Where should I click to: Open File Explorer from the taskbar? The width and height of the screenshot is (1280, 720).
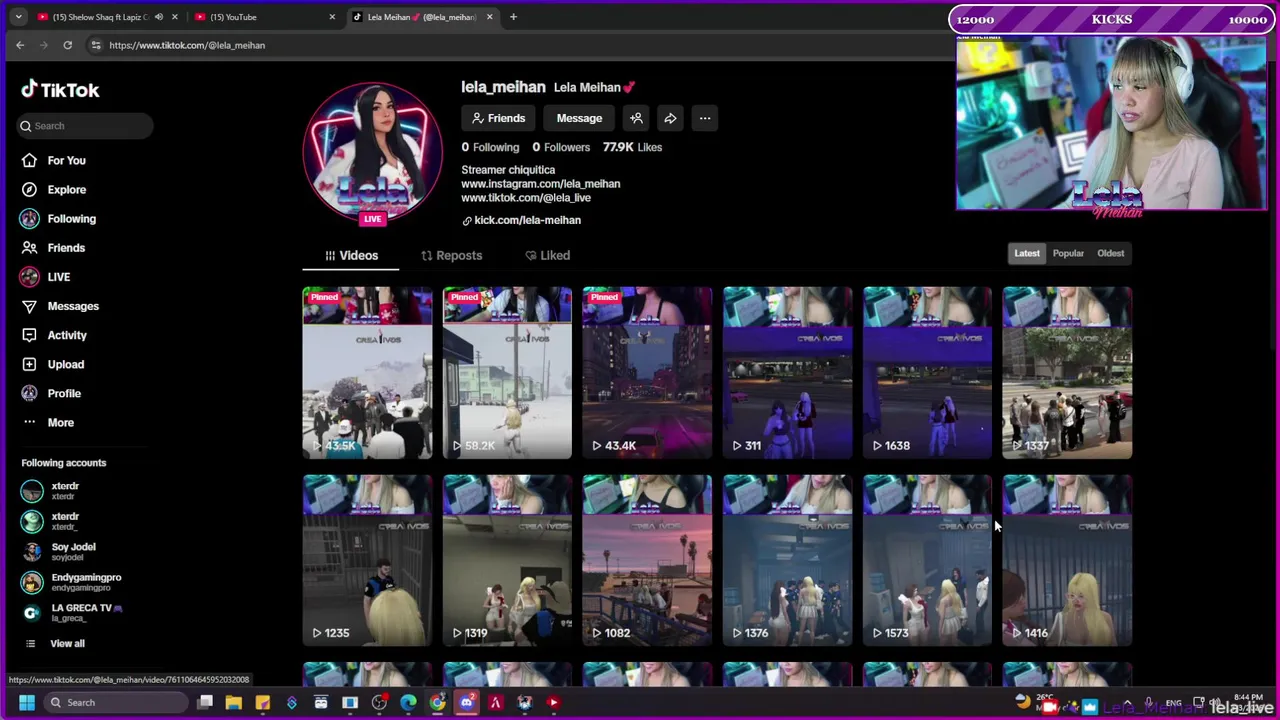pyautogui.click(x=233, y=702)
